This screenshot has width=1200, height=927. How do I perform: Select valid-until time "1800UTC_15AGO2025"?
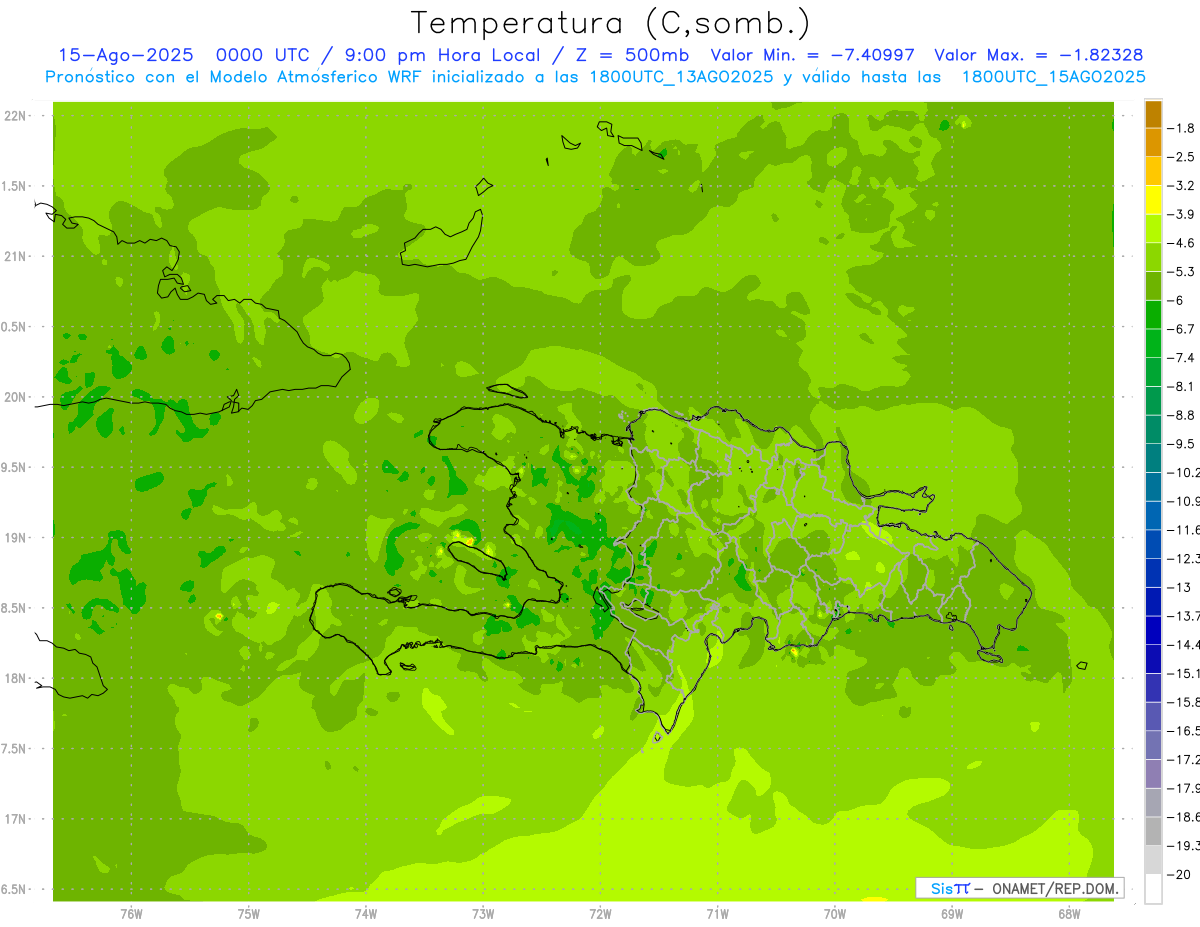click(x=1053, y=77)
